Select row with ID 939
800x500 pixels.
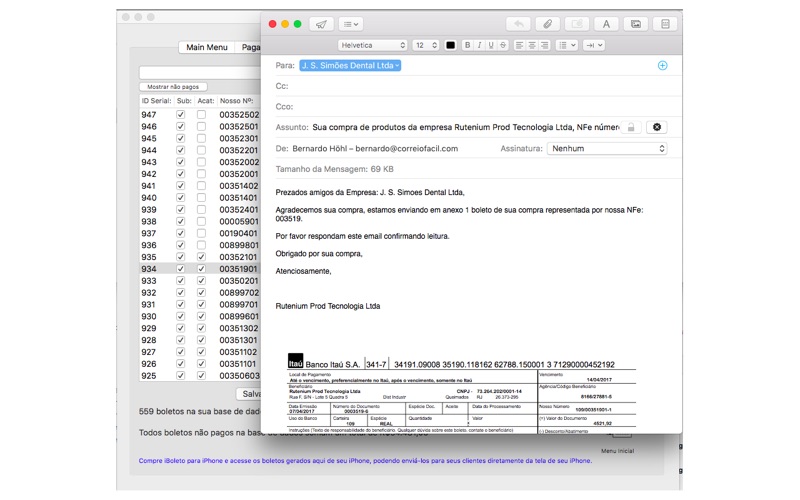(200, 210)
